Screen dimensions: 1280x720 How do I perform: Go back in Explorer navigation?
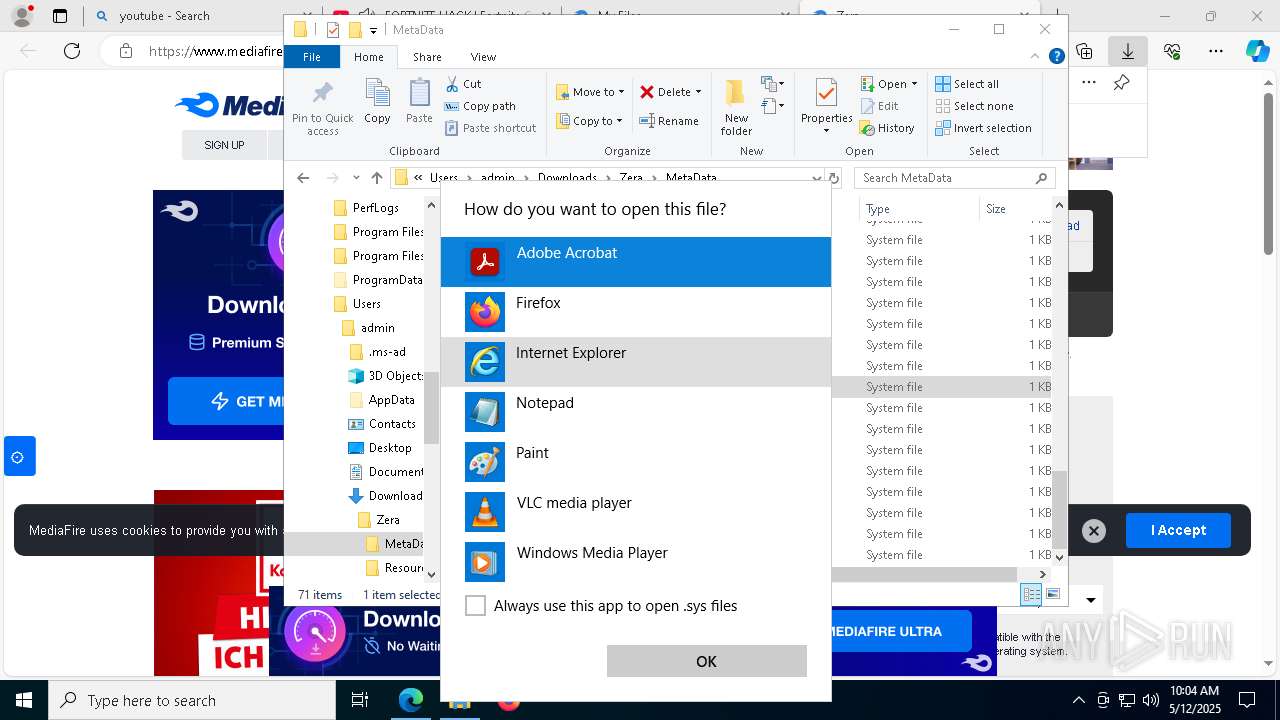pyautogui.click(x=303, y=178)
